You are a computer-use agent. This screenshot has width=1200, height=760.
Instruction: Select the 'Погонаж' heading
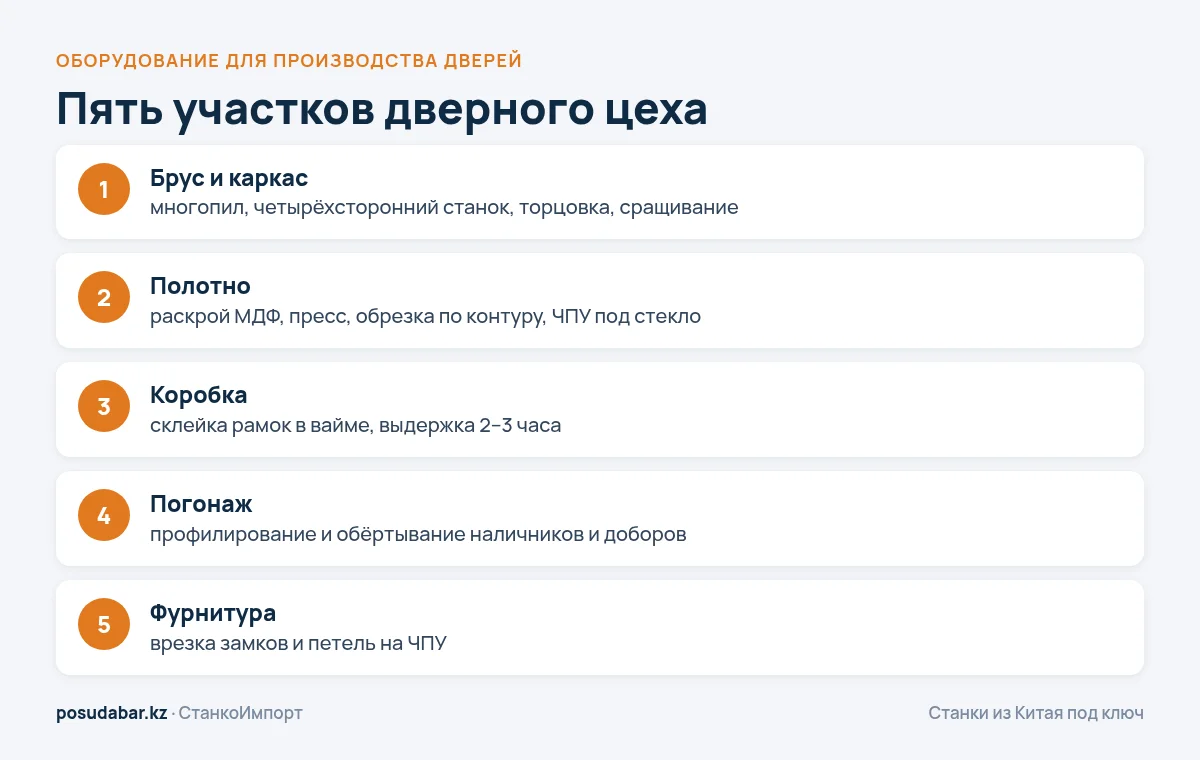coord(201,504)
